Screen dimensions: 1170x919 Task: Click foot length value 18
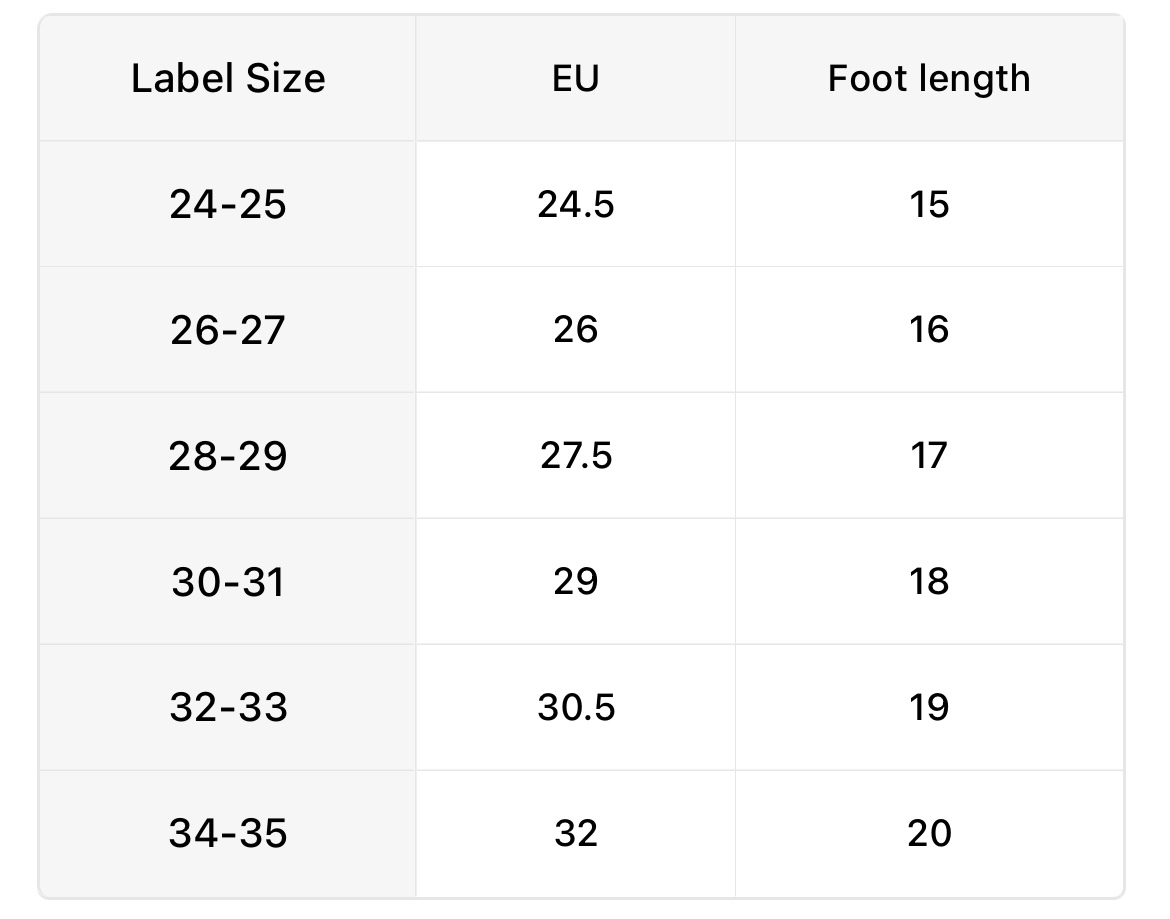point(929,582)
